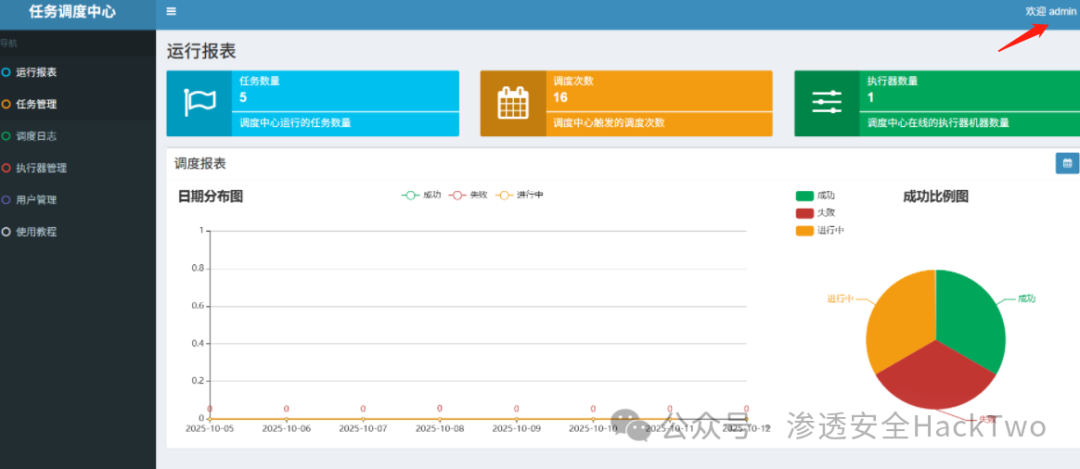
Task: Click the calendar icon on 调度次数 card
Action: pyautogui.click(x=513, y=103)
